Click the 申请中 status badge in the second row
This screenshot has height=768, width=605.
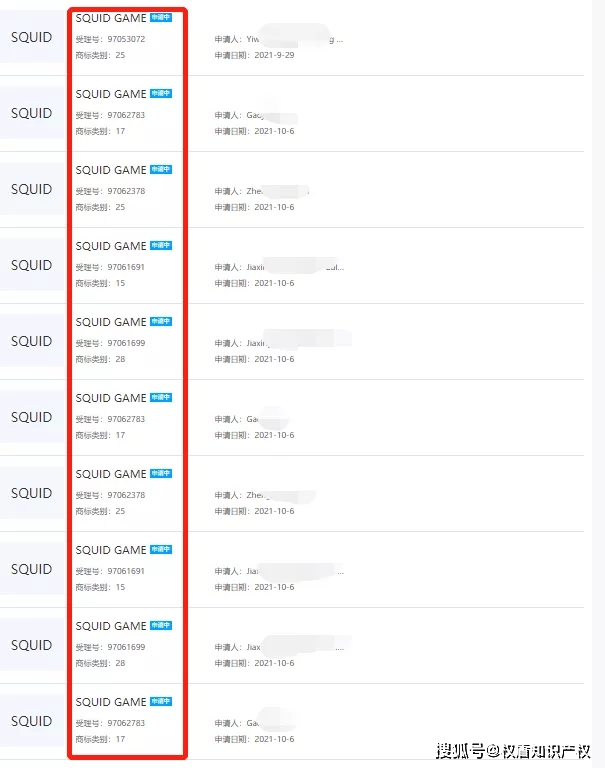pyautogui.click(x=161, y=94)
